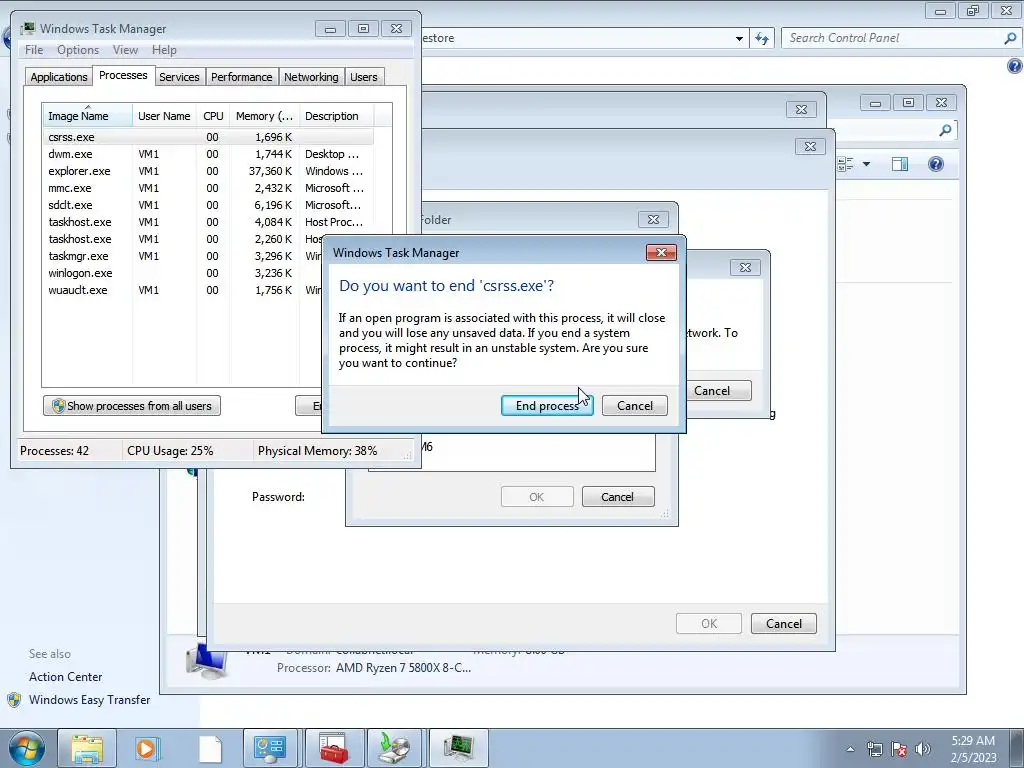Screen dimensions: 1024x768
Task: Sort processes by User Name column
Action: (x=164, y=116)
